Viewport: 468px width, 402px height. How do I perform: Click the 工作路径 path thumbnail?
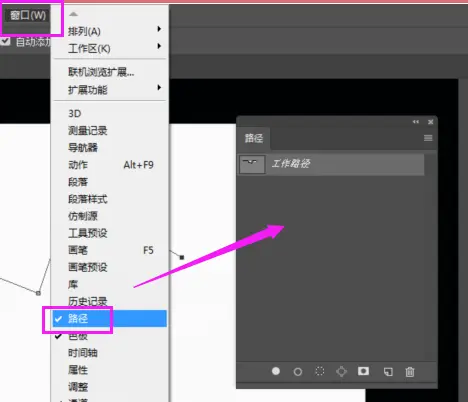click(x=252, y=164)
